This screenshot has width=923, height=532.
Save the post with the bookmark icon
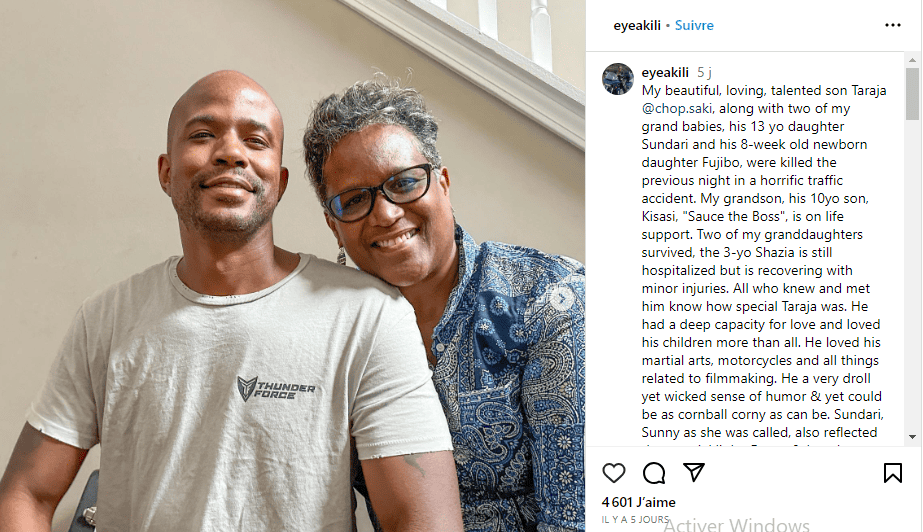pos(892,473)
